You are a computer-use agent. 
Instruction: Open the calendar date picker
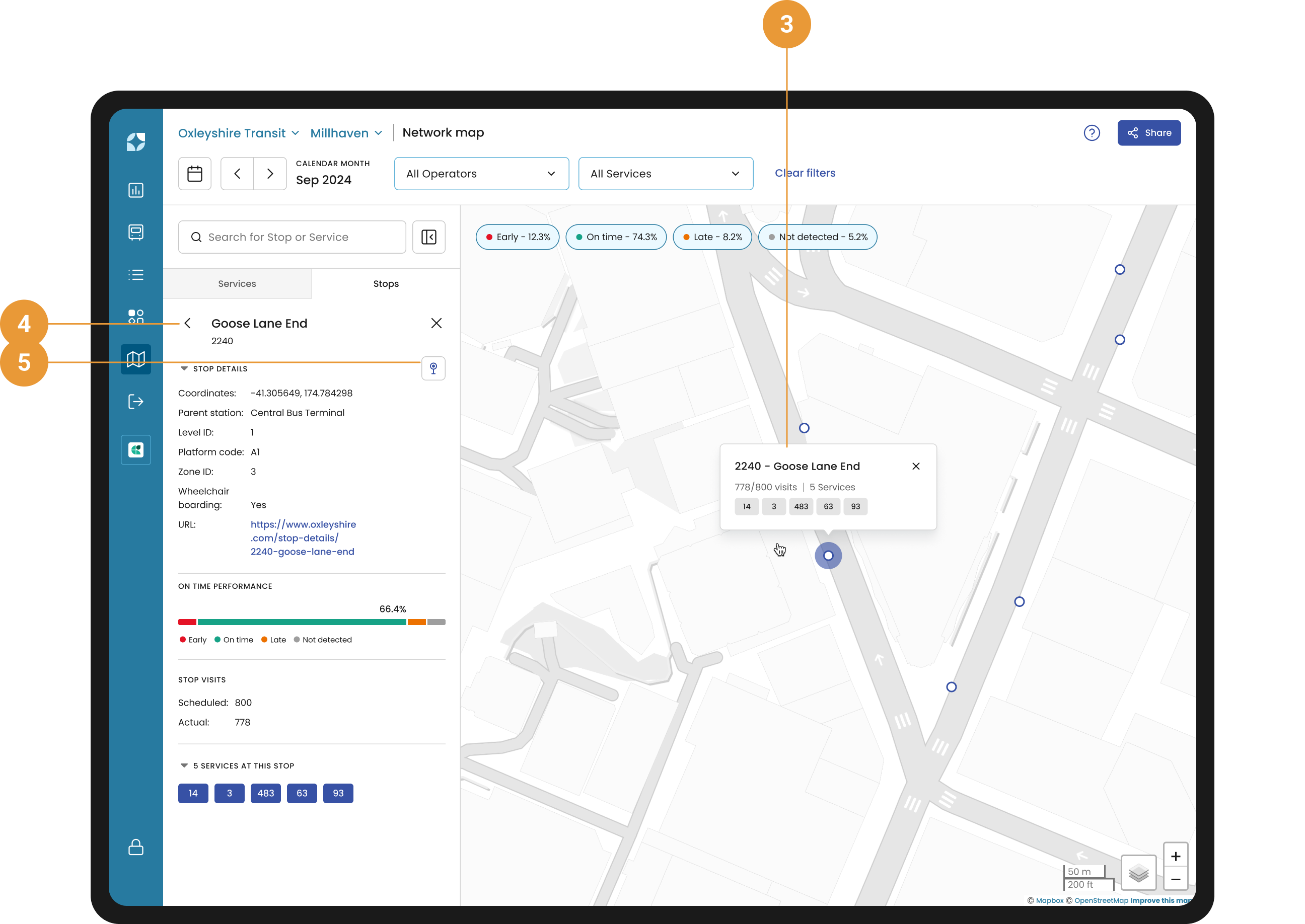point(195,174)
